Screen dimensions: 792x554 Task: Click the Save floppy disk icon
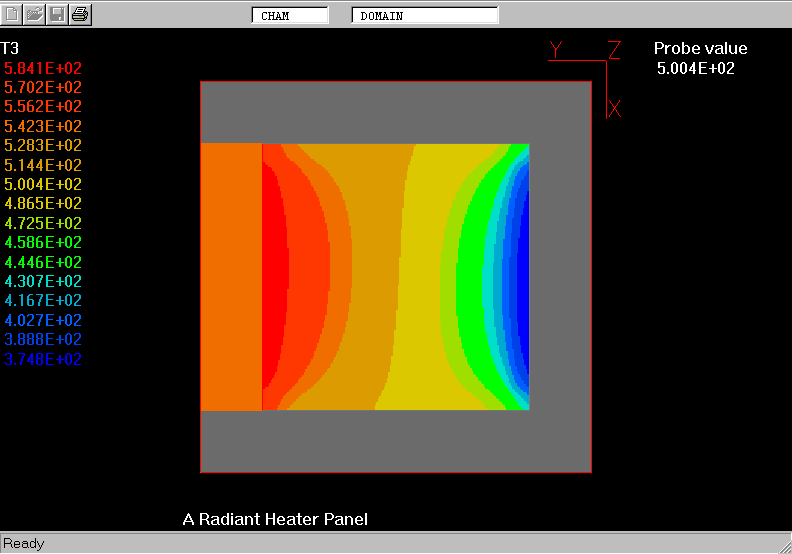click(58, 14)
